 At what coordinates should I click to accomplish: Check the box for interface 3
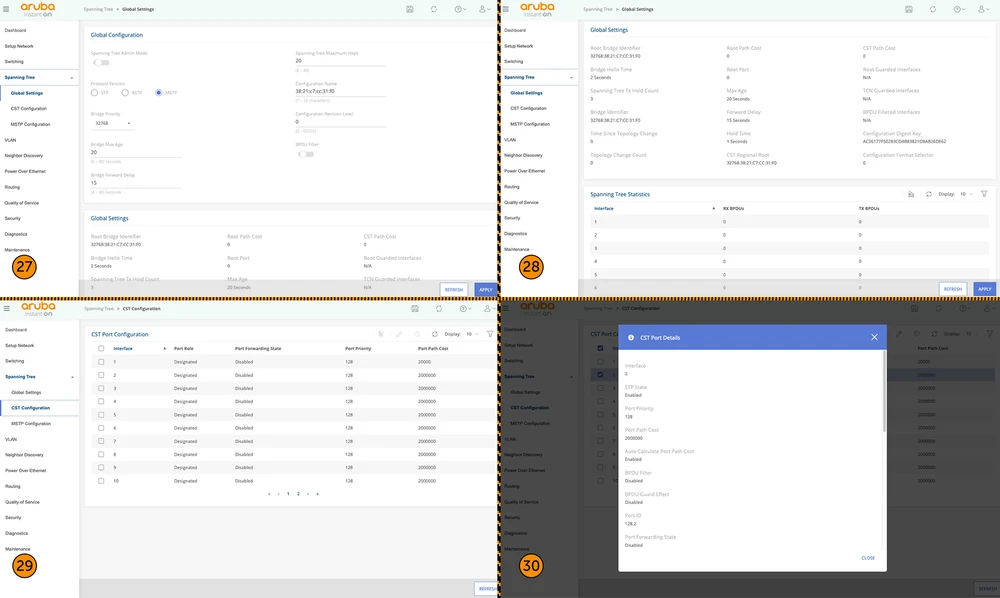coord(101,388)
